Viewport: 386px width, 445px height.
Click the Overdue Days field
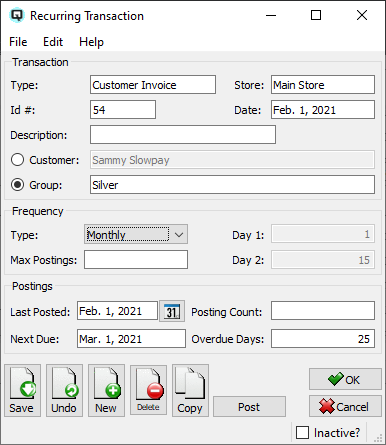click(323, 339)
